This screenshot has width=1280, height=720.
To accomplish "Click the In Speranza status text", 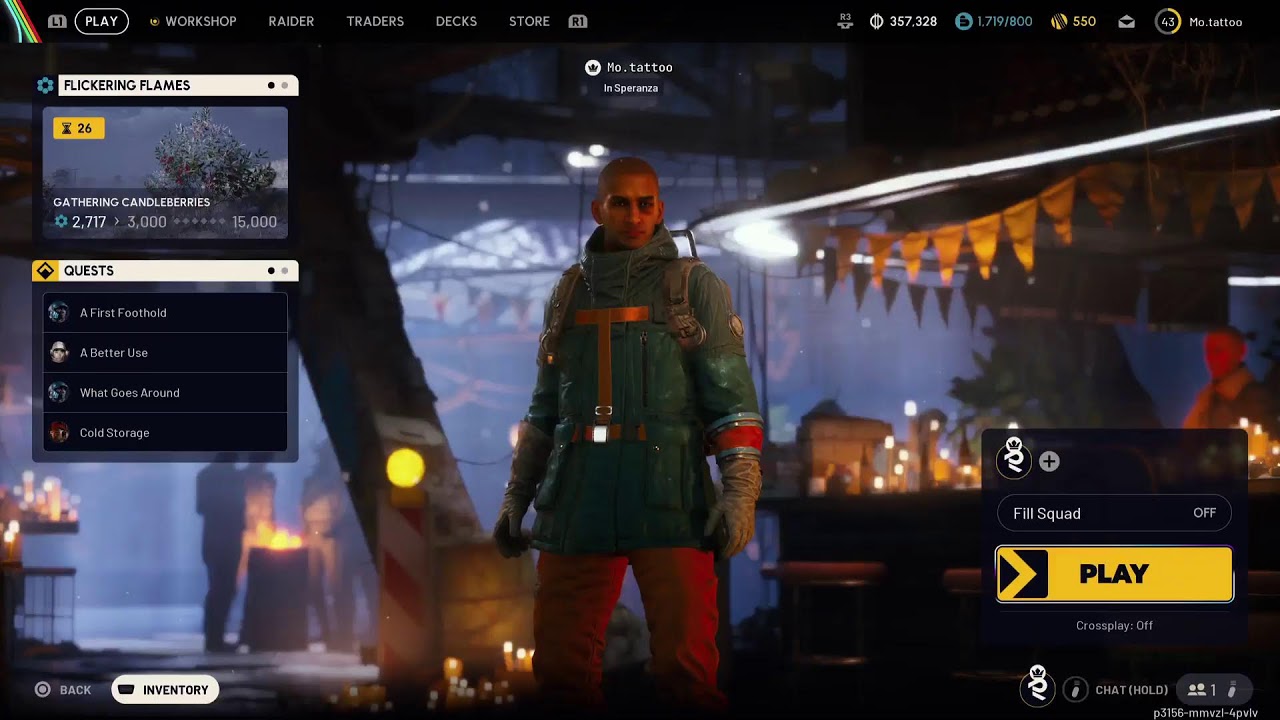I will coord(631,88).
